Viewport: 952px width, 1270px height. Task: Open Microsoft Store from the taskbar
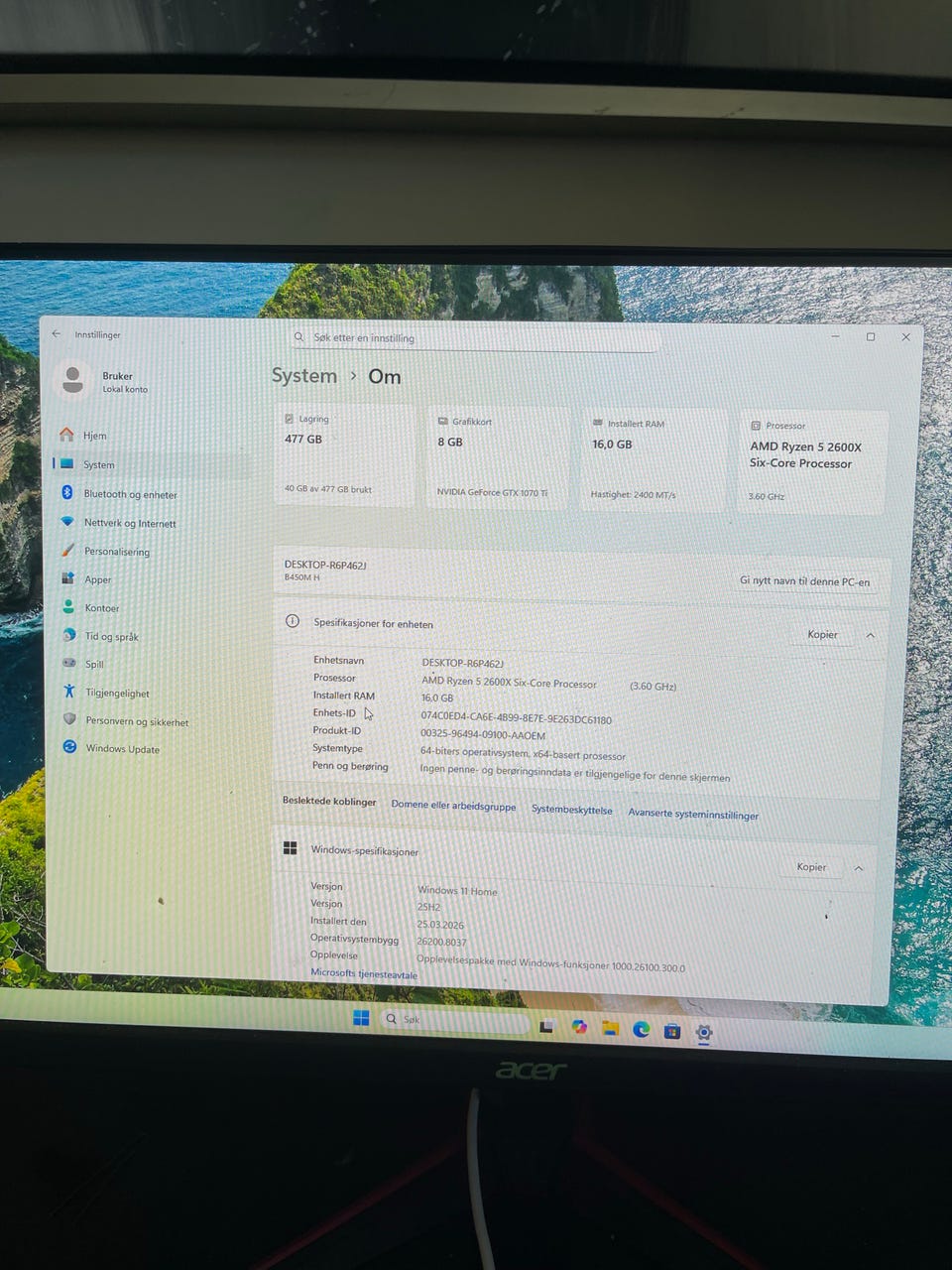(x=671, y=1031)
